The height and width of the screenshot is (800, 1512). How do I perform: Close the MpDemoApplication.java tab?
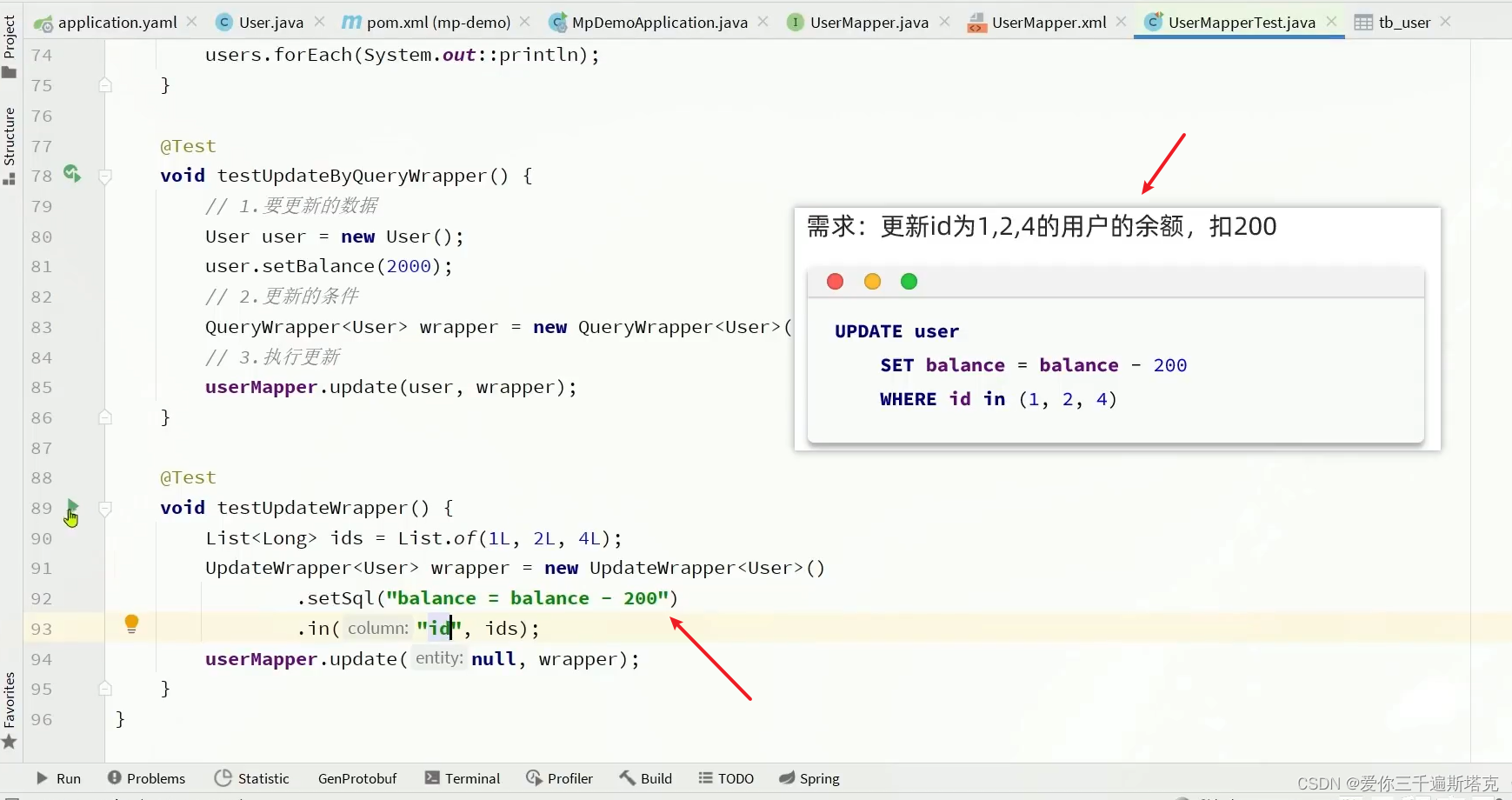coord(763,21)
